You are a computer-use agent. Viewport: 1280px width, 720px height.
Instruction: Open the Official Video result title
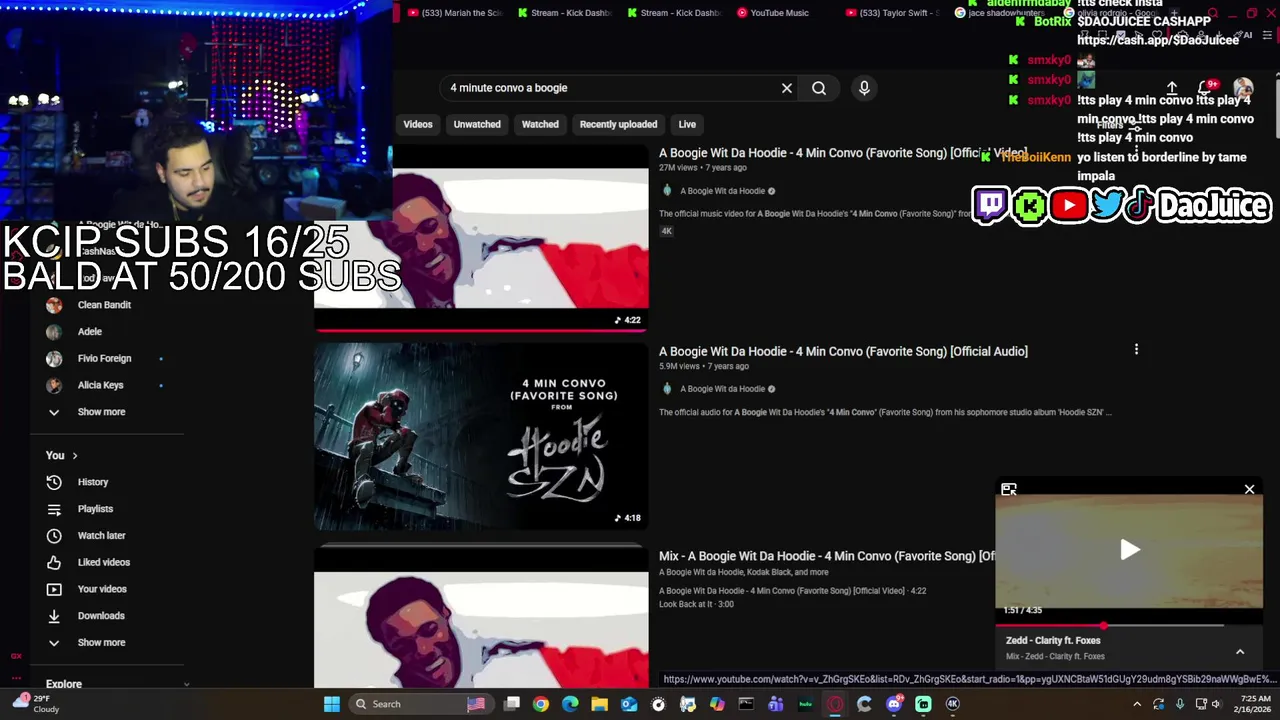tap(843, 153)
